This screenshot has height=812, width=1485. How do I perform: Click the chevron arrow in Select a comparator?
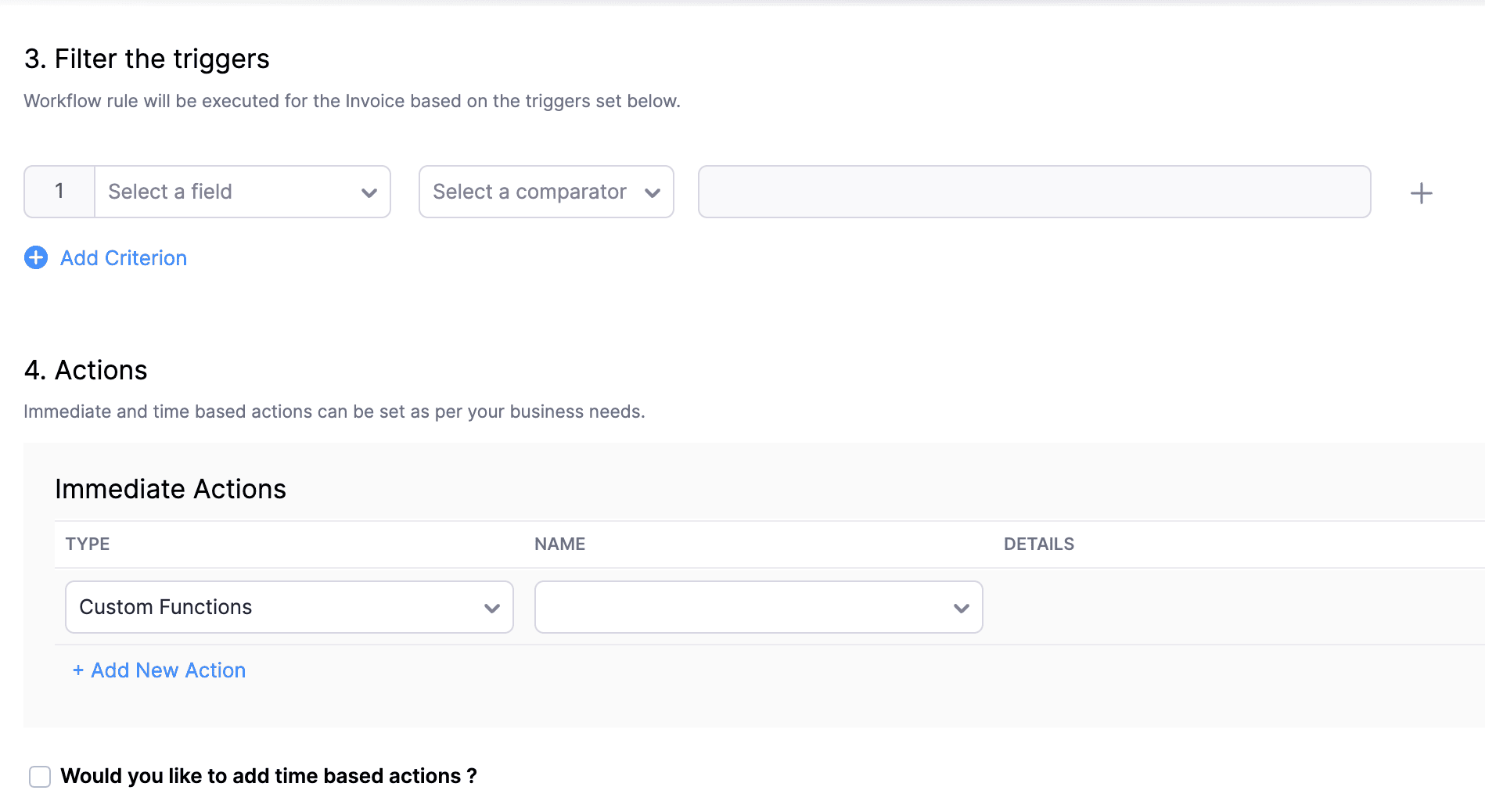[x=653, y=192]
